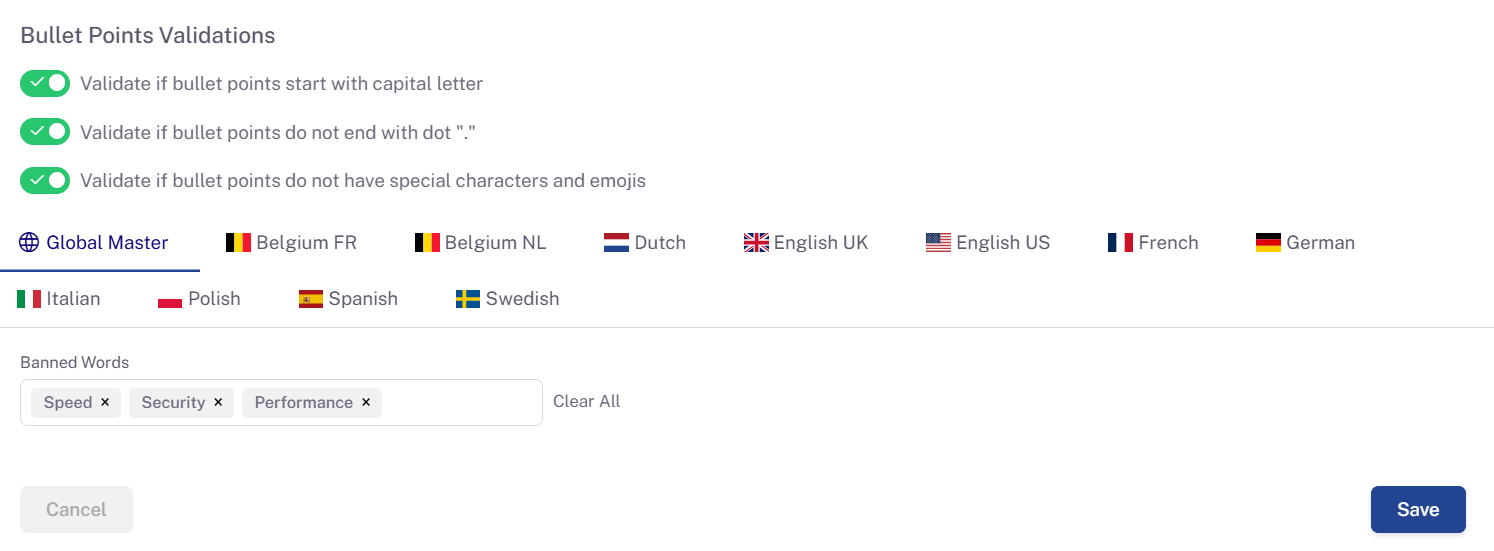
Task: Select the Italian language tab
Action: tap(59, 298)
